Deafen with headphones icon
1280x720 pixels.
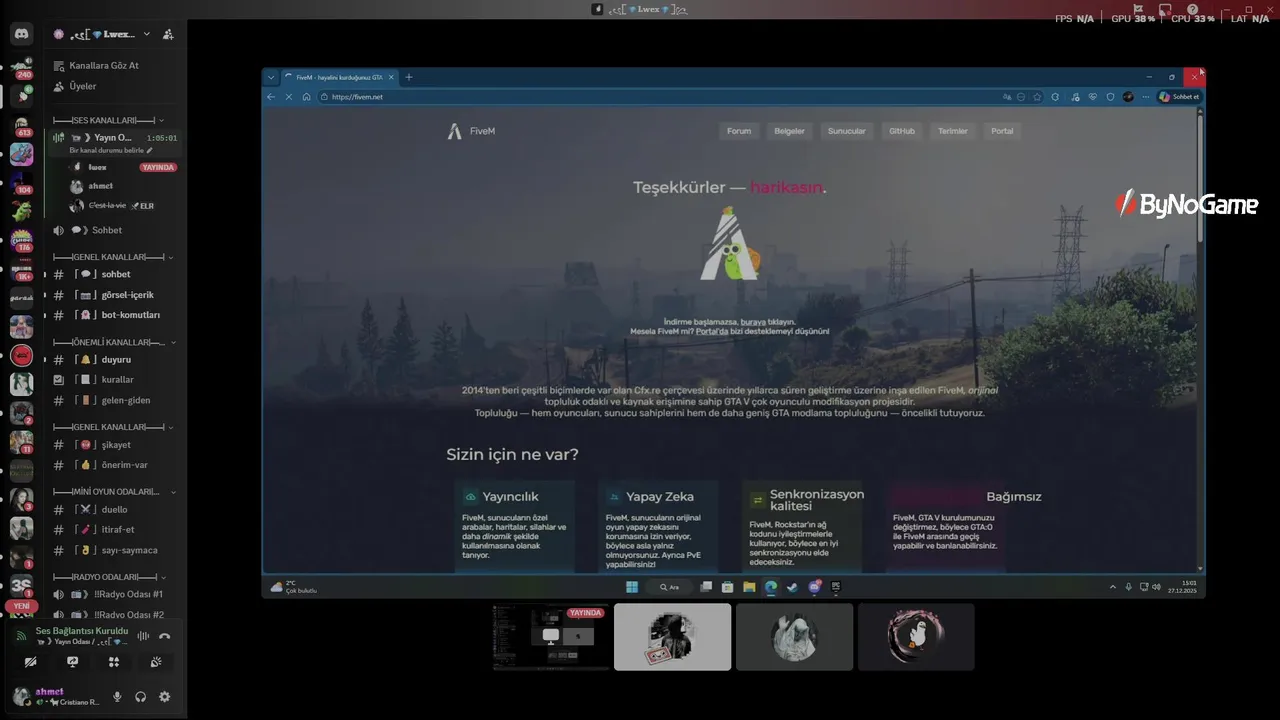141,697
